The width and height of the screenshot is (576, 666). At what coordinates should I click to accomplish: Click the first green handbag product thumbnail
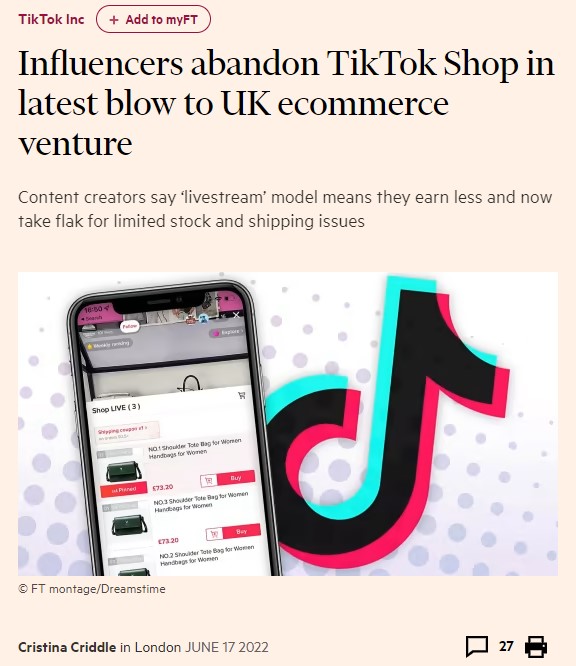124,471
